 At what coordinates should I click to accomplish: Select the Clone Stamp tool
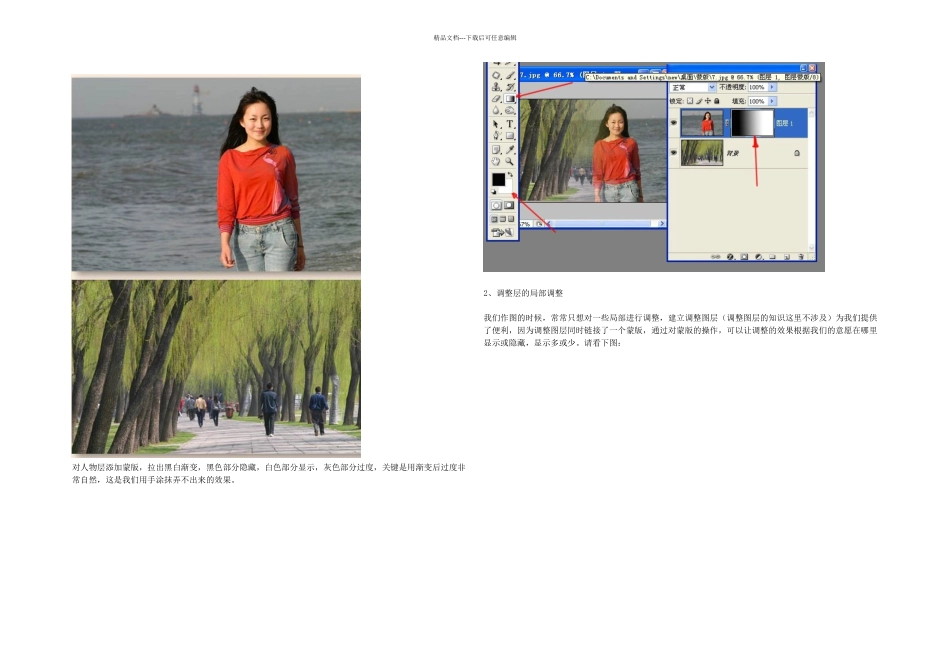[x=496, y=87]
